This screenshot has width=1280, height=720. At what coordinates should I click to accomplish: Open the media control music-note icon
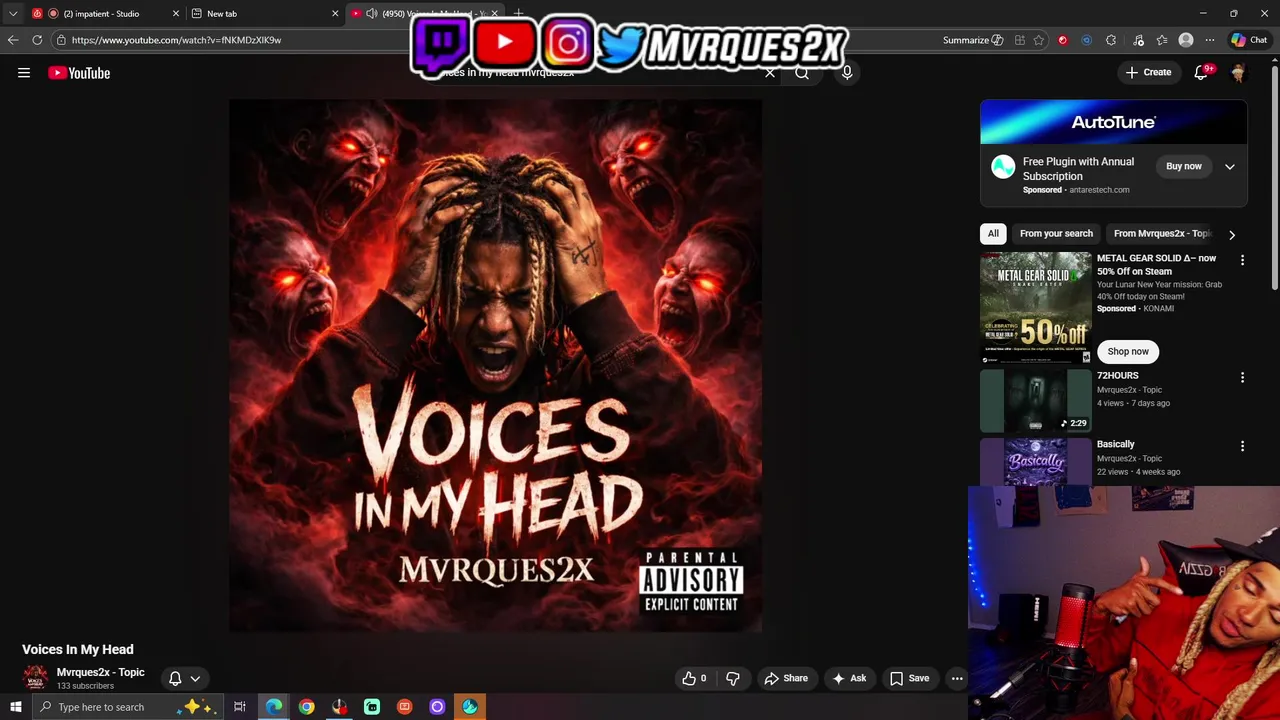click(x=1138, y=40)
